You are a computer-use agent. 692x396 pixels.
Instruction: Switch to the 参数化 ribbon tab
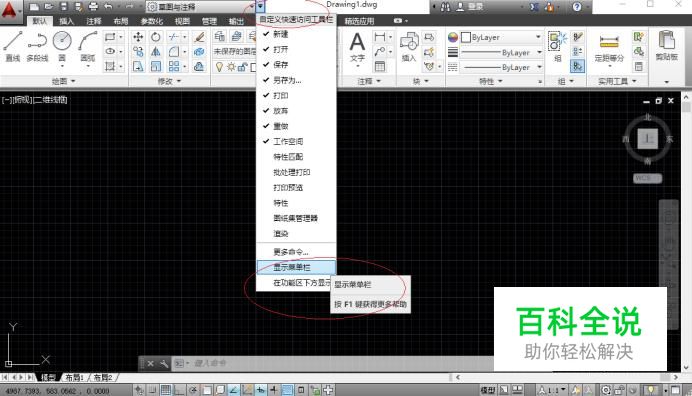[151, 21]
